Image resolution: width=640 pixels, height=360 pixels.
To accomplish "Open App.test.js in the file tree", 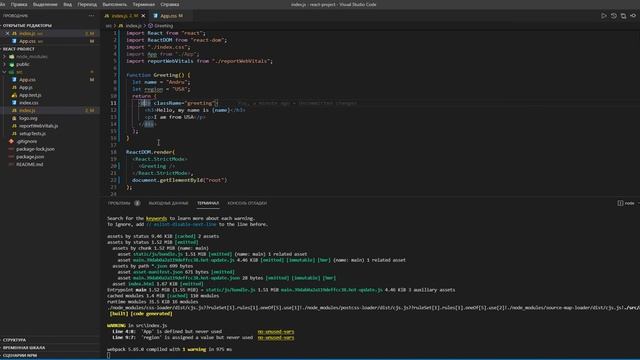I will pos(30,95).
